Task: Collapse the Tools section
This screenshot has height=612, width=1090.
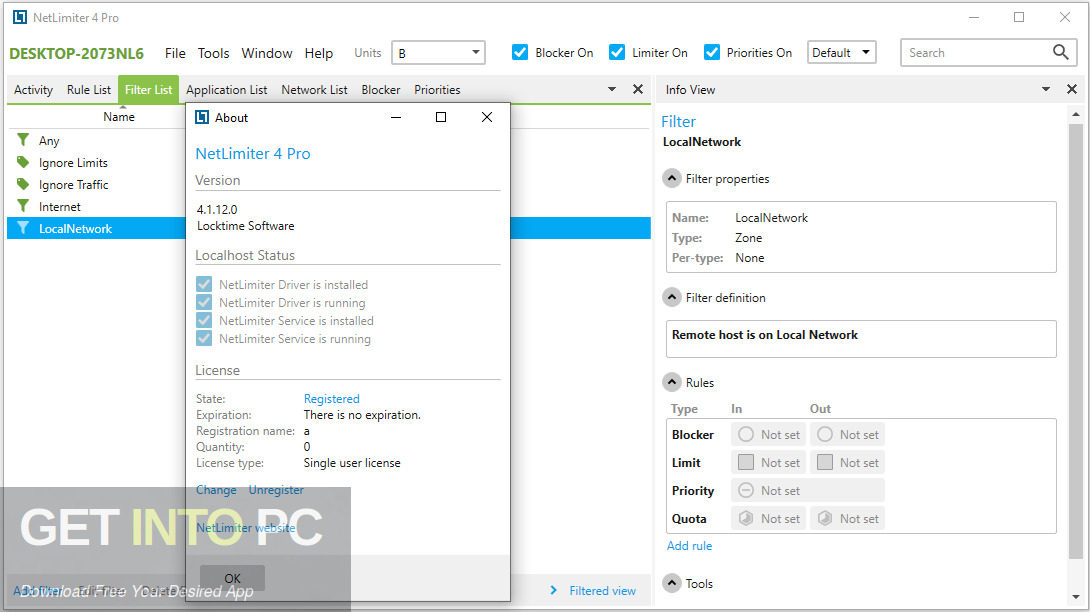Action: click(x=672, y=583)
